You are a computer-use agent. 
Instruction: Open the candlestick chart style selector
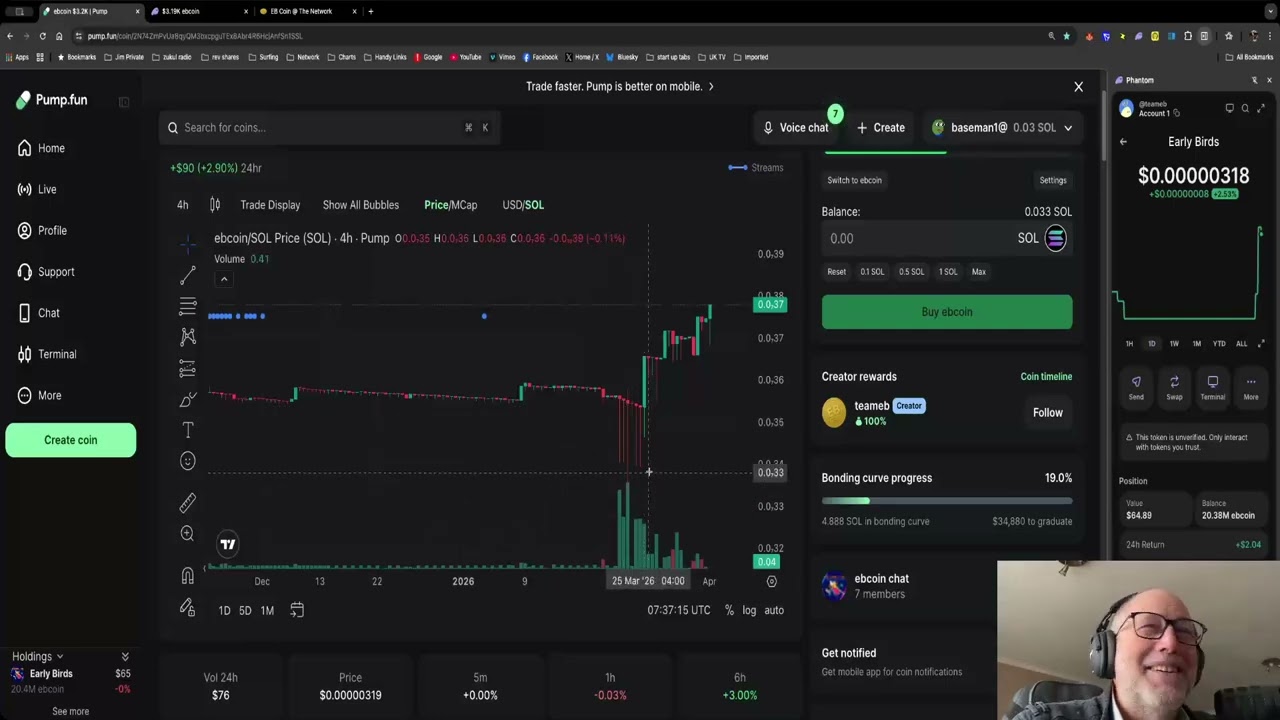tap(215, 205)
